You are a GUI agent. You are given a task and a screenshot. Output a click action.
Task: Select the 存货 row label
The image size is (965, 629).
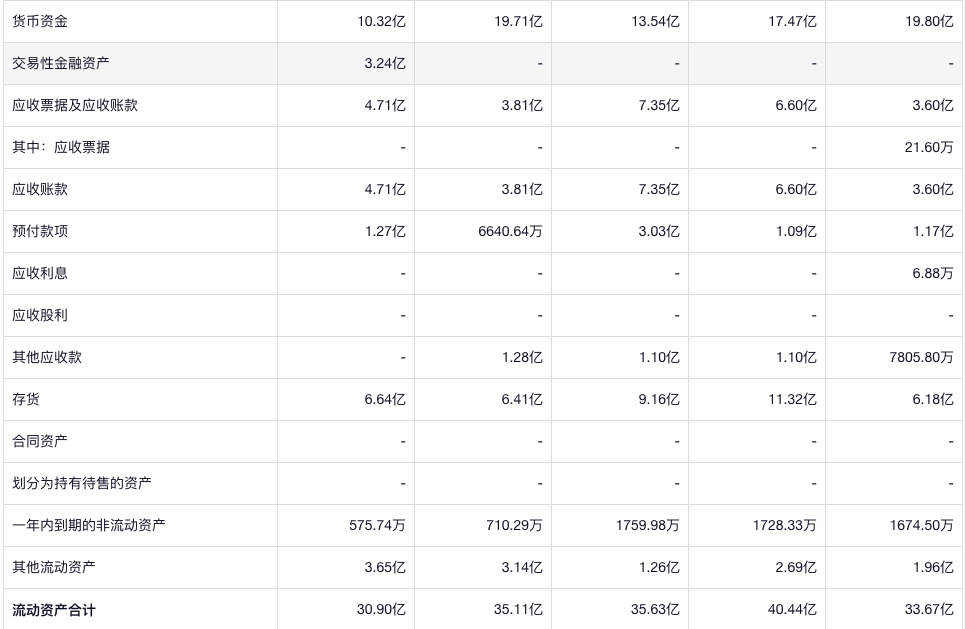(26, 399)
